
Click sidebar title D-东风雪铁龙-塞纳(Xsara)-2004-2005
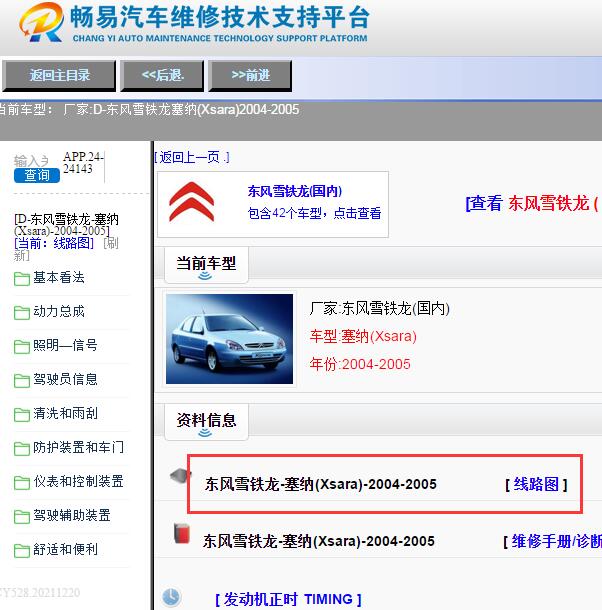coord(66,225)
